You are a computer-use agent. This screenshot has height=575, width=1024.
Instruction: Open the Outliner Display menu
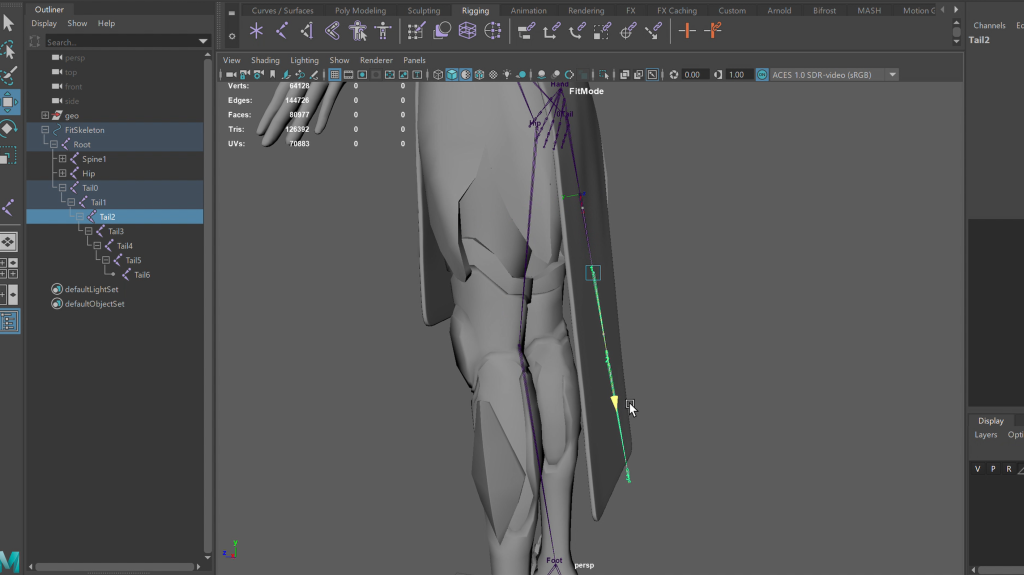coord(44,24)
